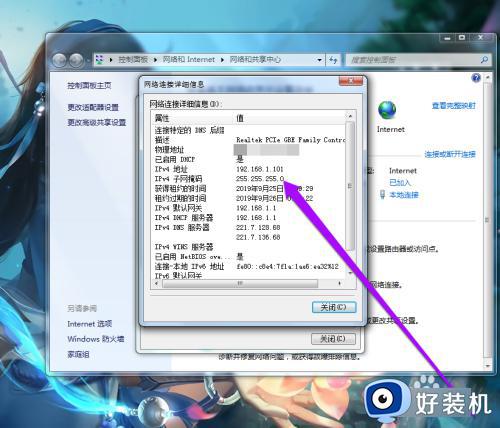500x428 pixels.
Task: Open the blue Help question mark icon
Action: click(476, 78)
